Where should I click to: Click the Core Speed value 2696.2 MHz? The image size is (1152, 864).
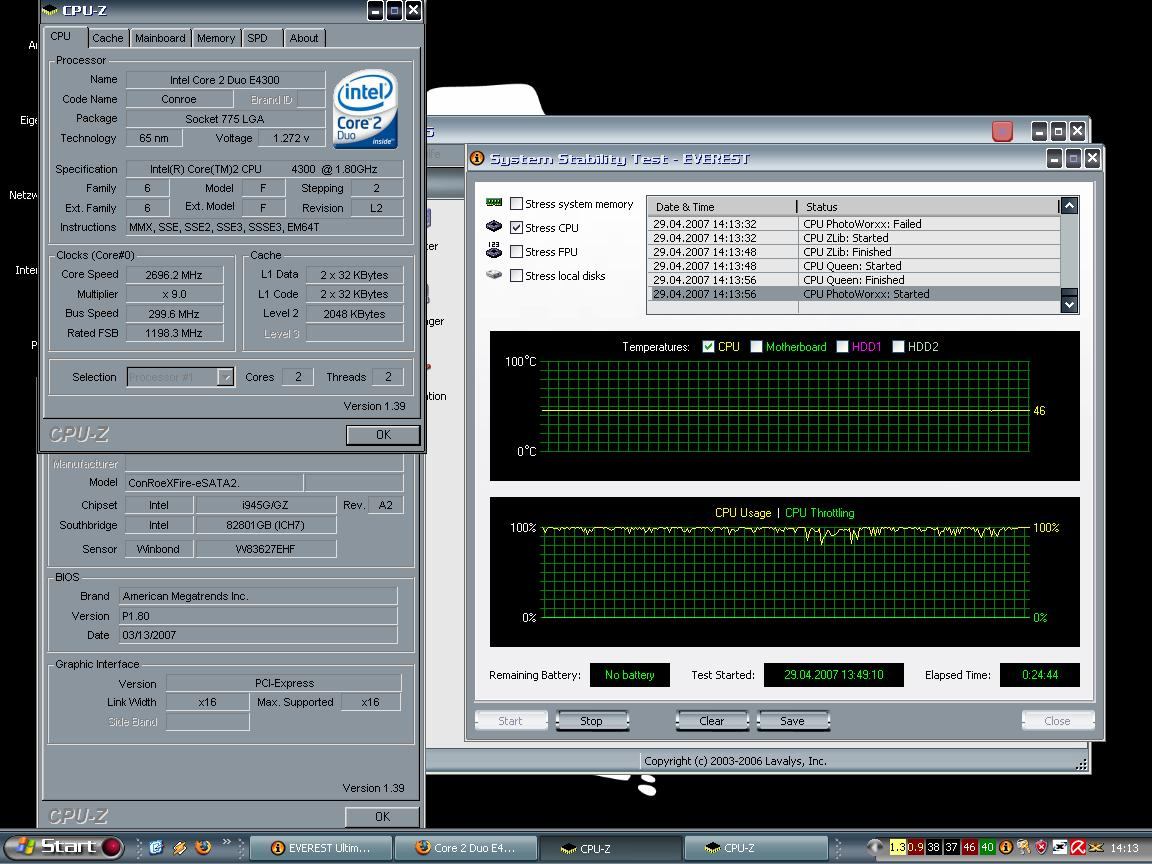(174, 275)
